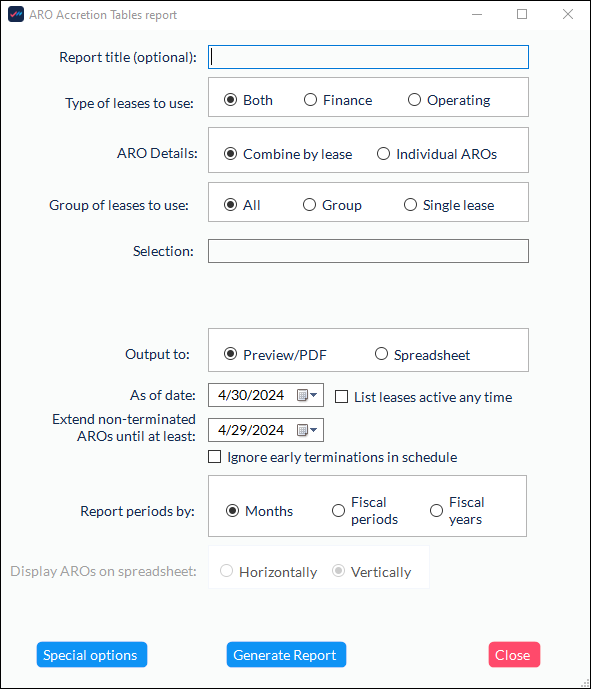Image resolution: width=591 pixels, height=689 pixels.
Task: Open calendar picker for Extend AROs date
Action: point(307,430)
